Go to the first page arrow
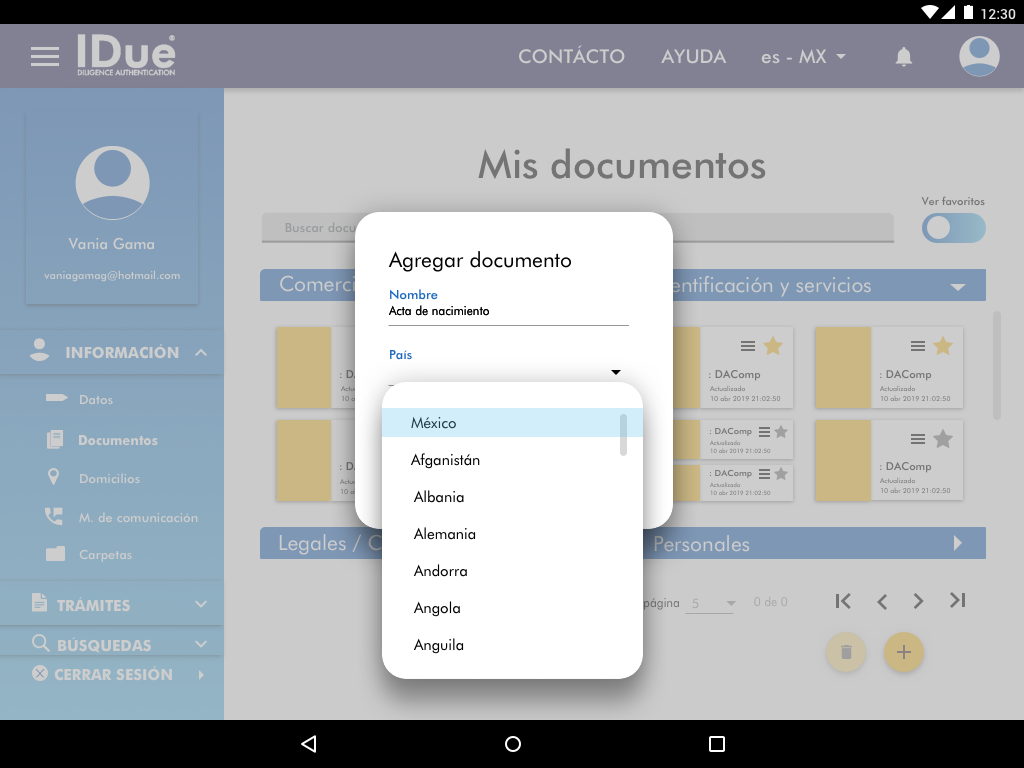Image resolution: width=1024 pixels, height=768 pixels. [x=843, y=601]
